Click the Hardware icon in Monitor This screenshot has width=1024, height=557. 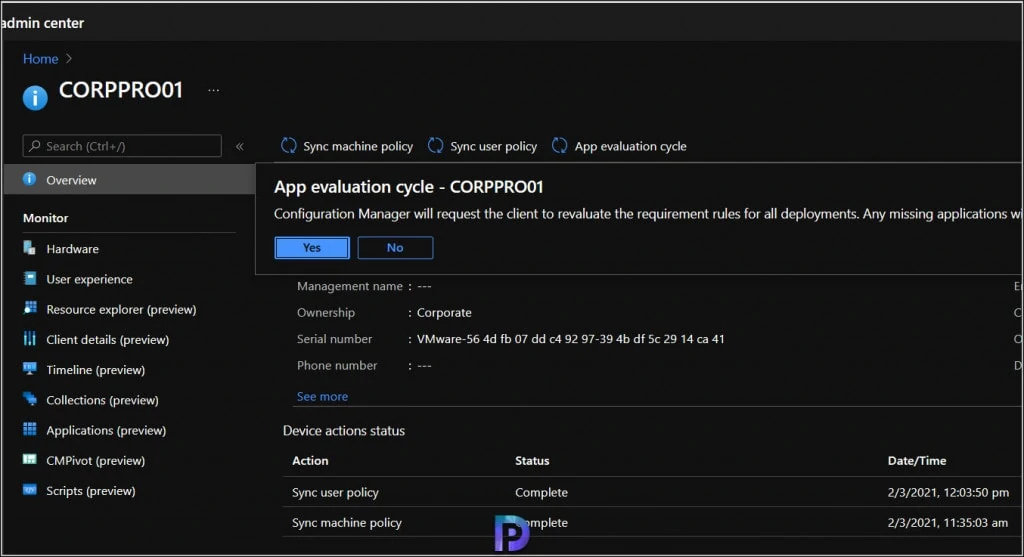29,248
